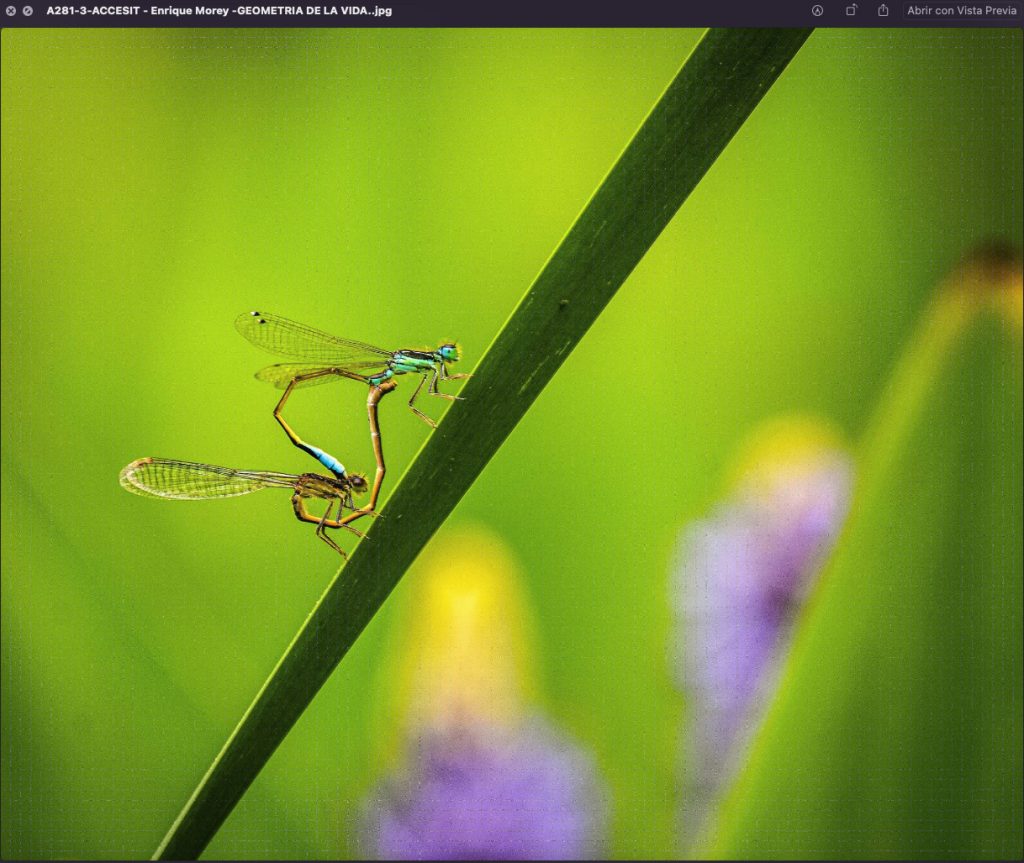1024x863 pixels.
Task: Click the upper damselfly's transparent wing
Action: coord(300,340)
